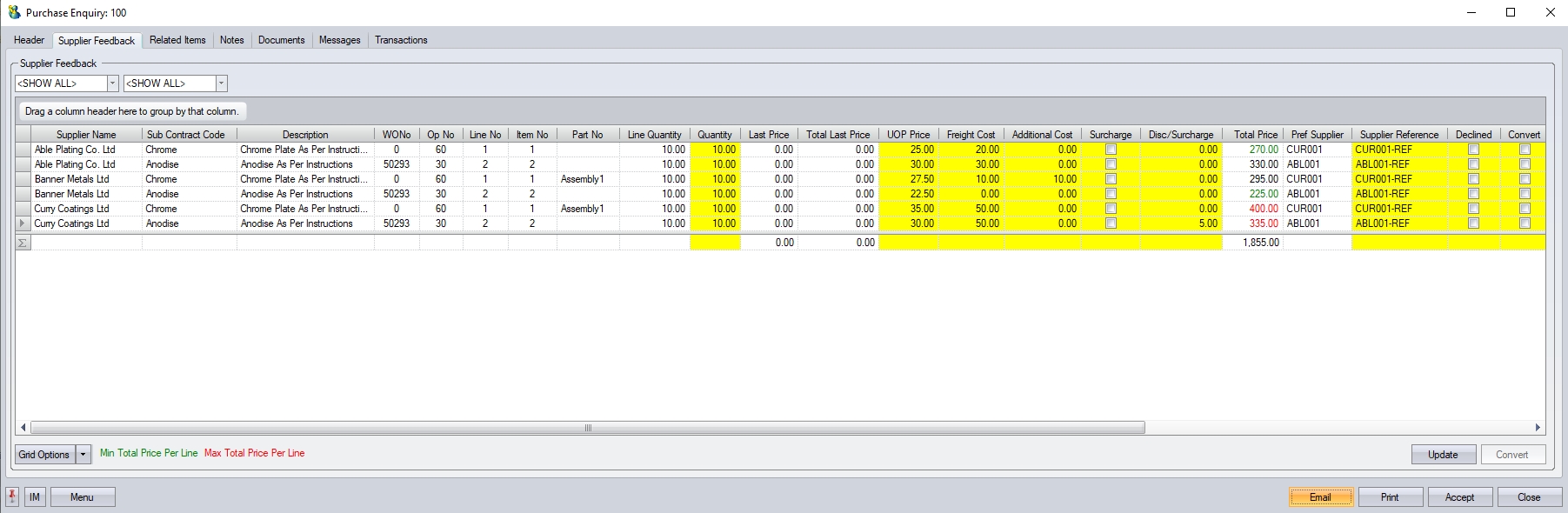
Task: Open the Grid Options dropdown arrow
Action: coord(83,455)
